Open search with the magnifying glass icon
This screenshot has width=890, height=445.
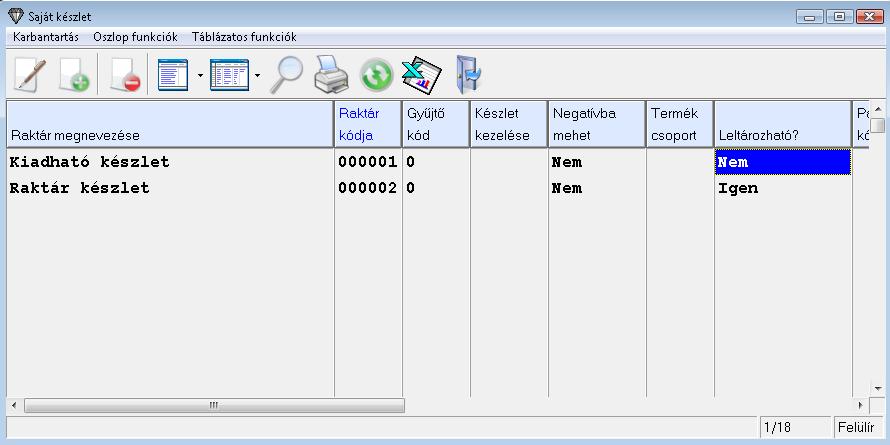[x=287, y=74]
